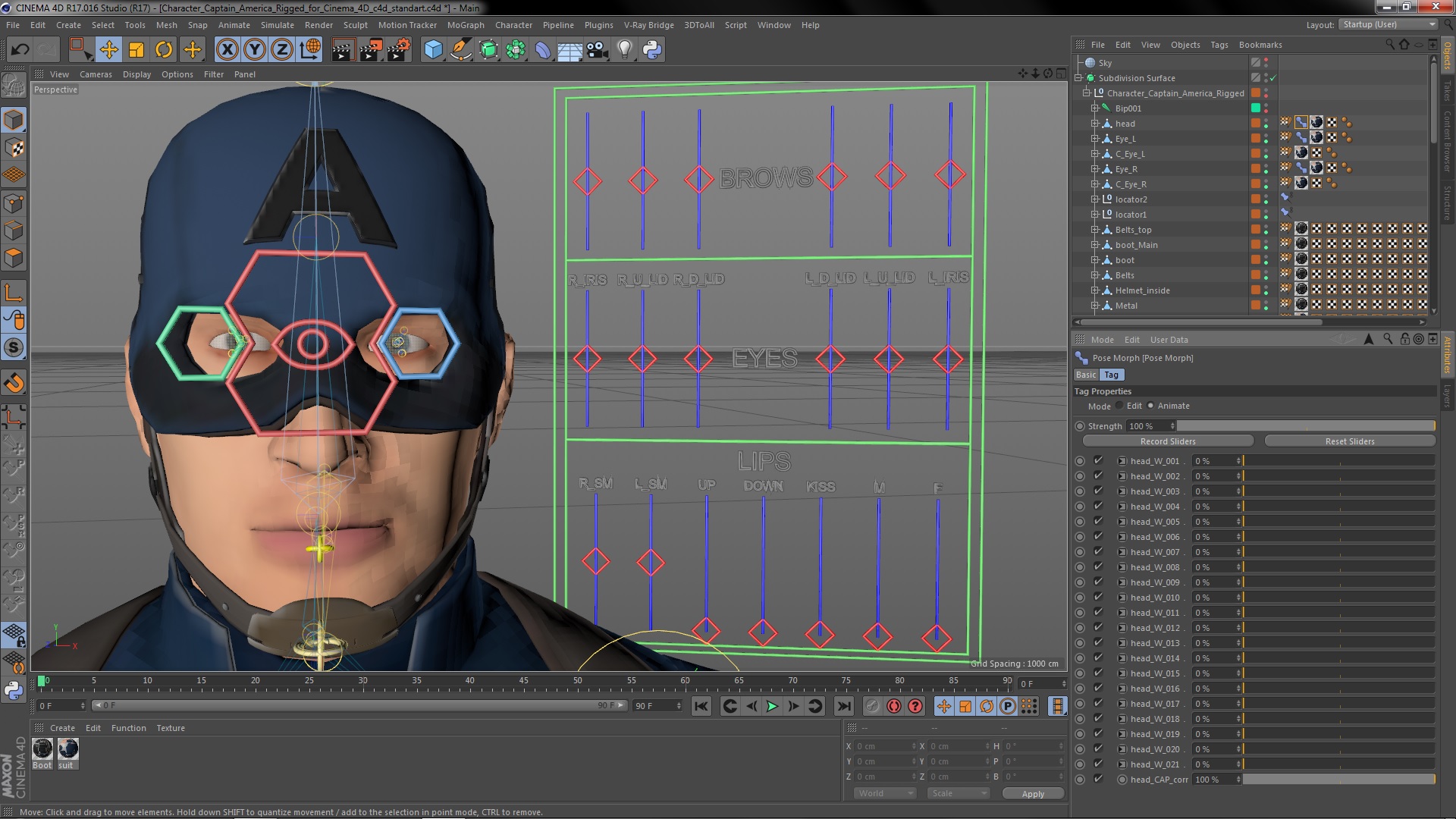Click the green subdivision generator icon

(x=488, y=50)
